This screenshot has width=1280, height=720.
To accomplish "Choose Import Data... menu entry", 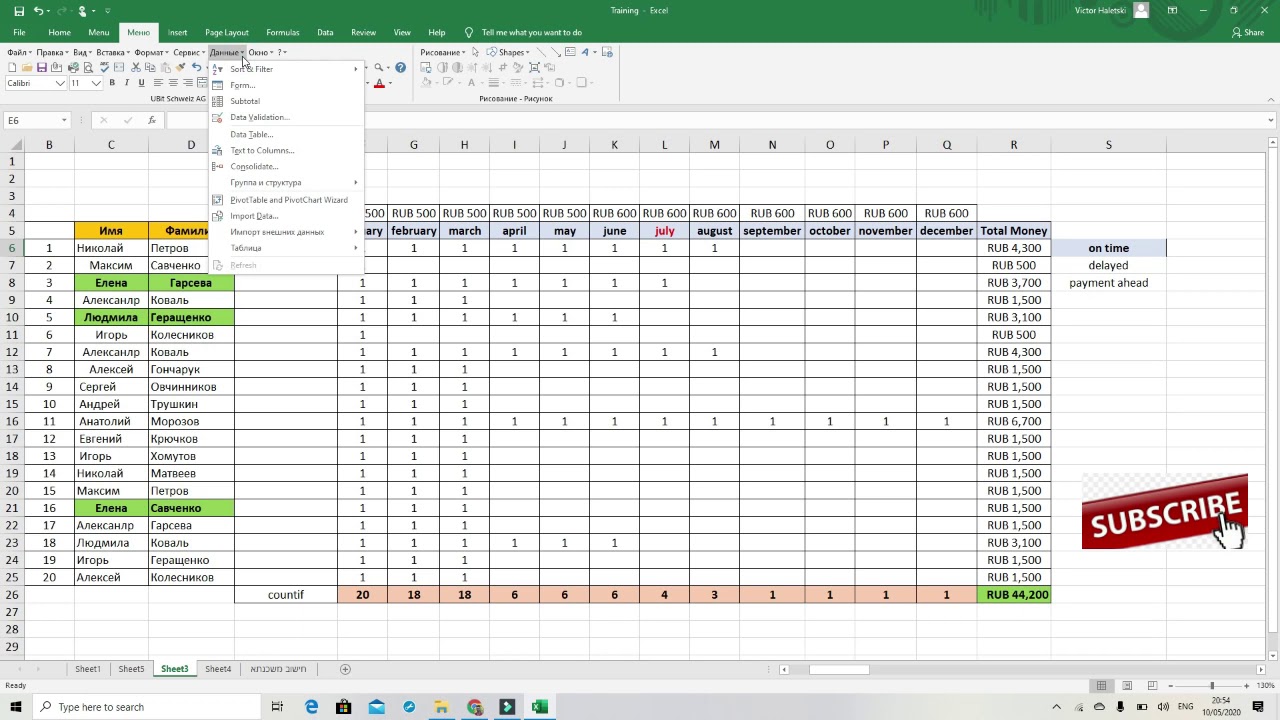I will click(x=286, y=216).
